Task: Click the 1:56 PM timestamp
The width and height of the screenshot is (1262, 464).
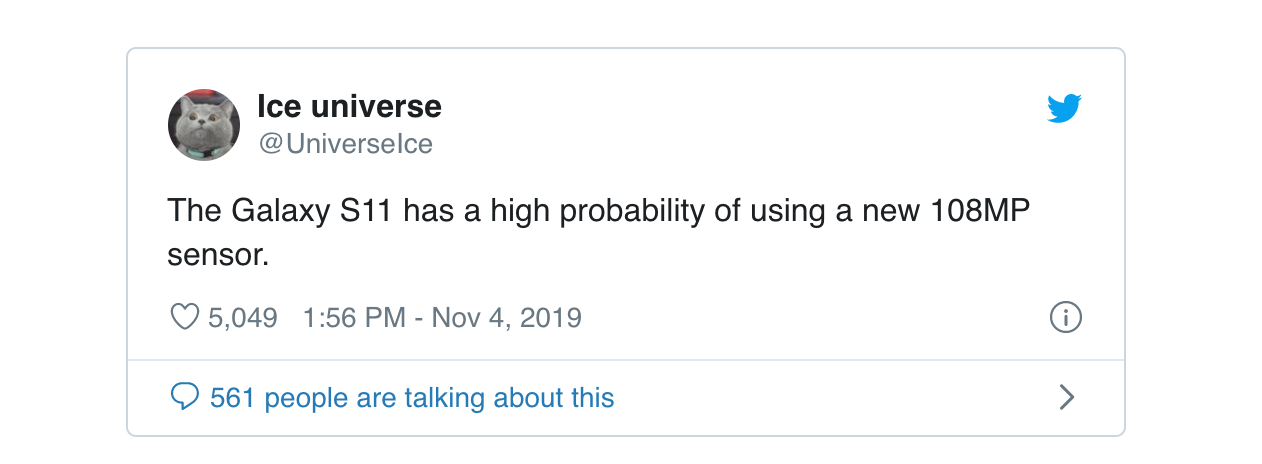Action: [354, 318]
